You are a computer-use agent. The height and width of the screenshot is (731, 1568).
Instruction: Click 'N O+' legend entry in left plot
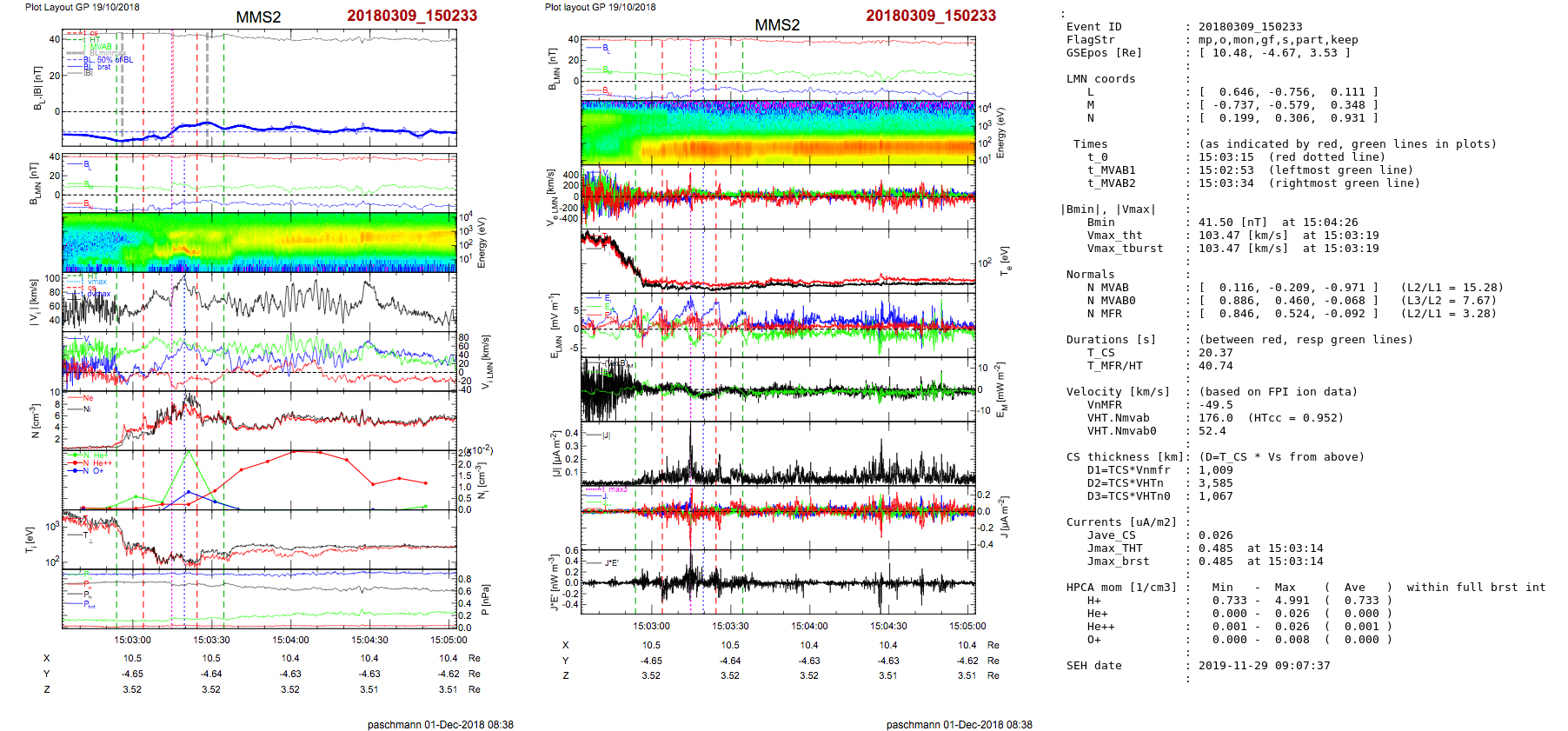pos(93,471)
